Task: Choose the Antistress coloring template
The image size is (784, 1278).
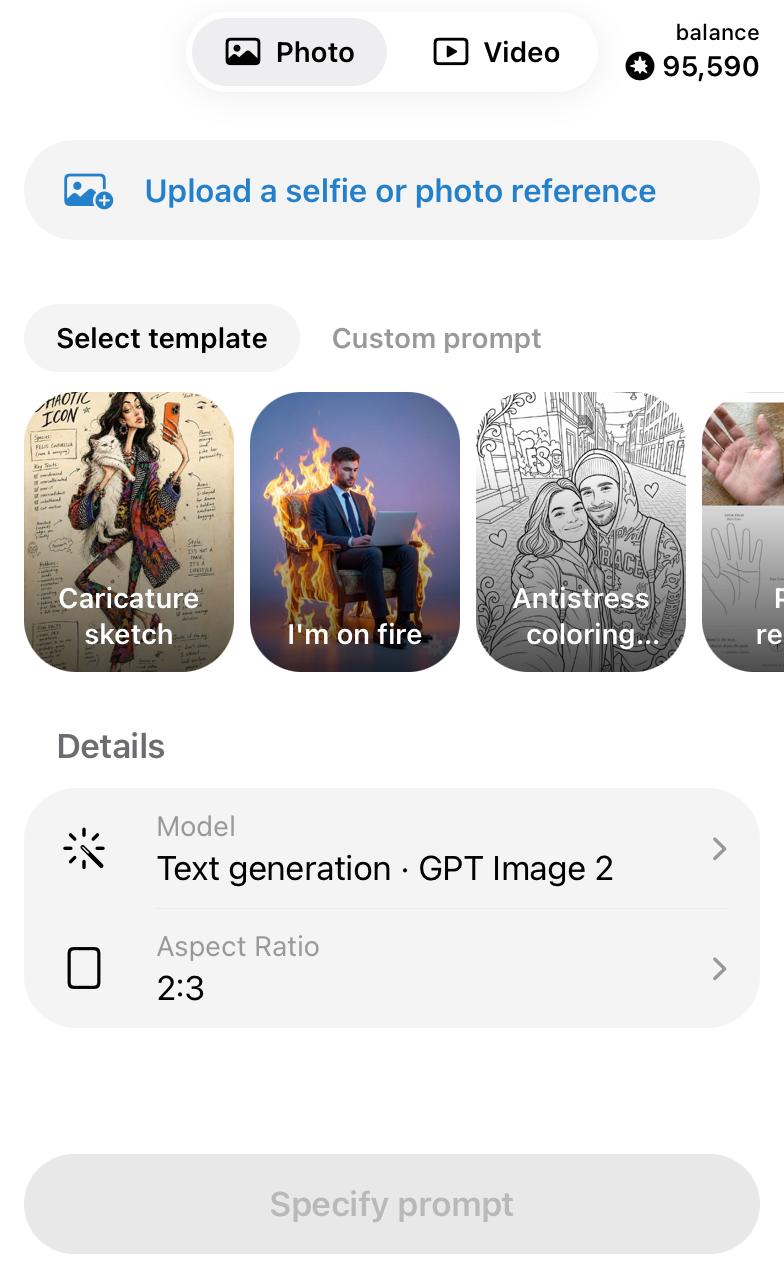Action: click(x=581, y=531)
